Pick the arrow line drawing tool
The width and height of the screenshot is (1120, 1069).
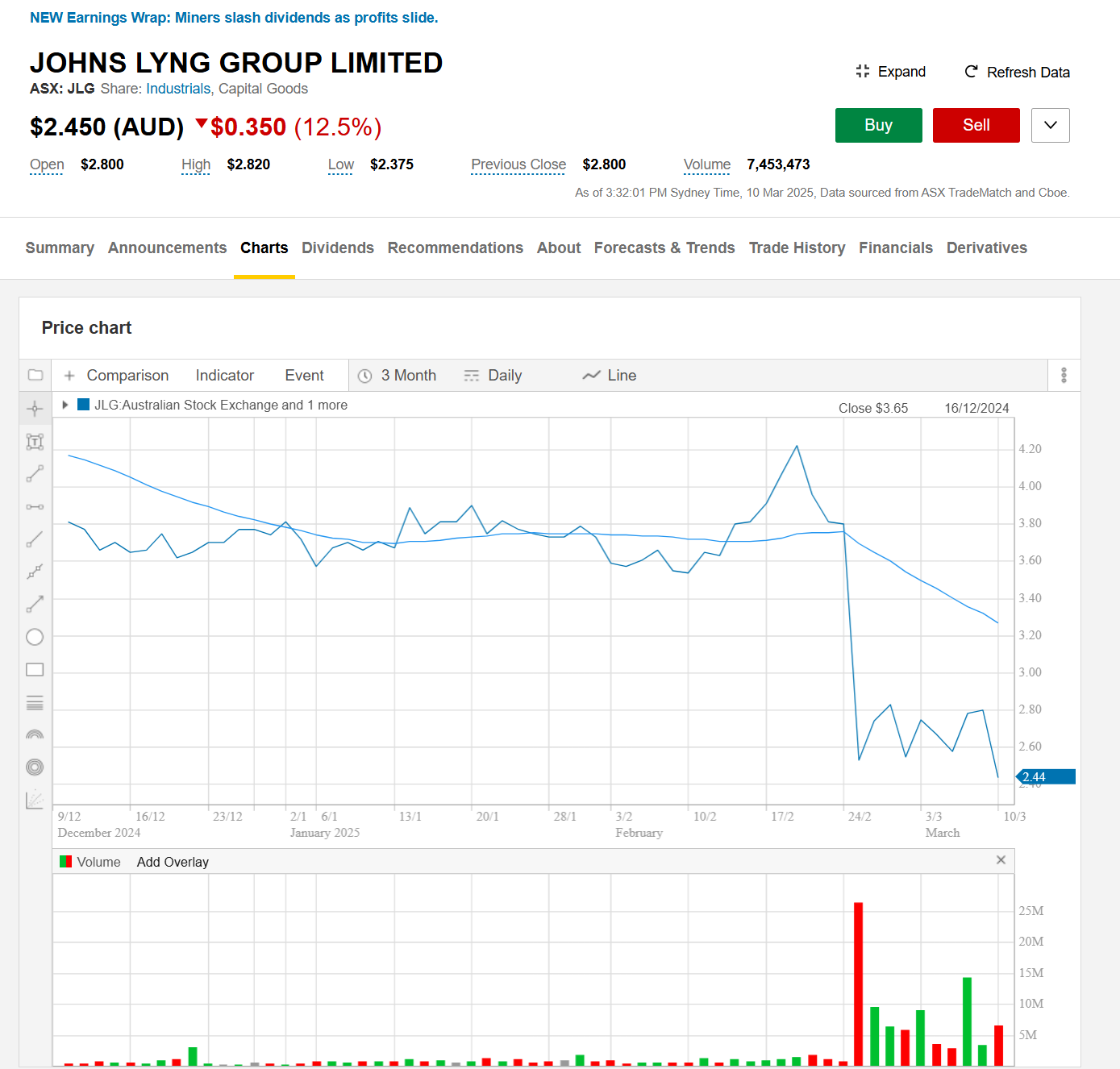pyautogui.click(x=35, y=604)
